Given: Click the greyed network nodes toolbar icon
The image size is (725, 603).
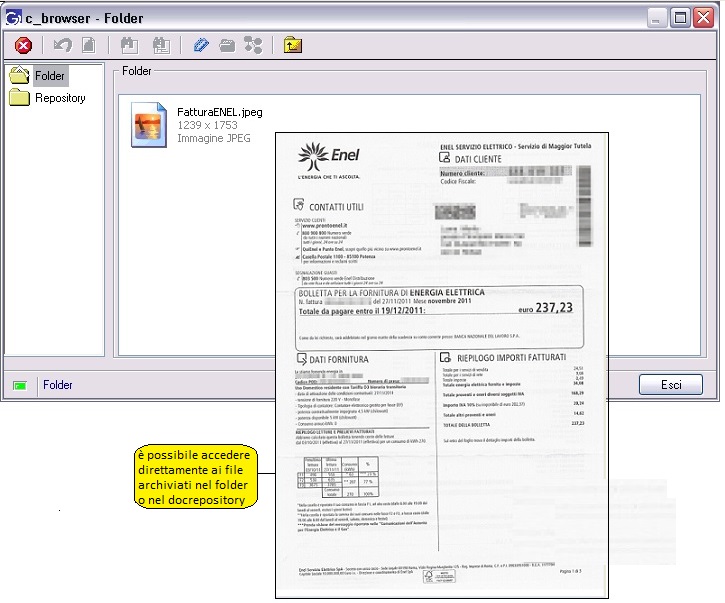Looking at the screenshot, I should click(253, 45).
